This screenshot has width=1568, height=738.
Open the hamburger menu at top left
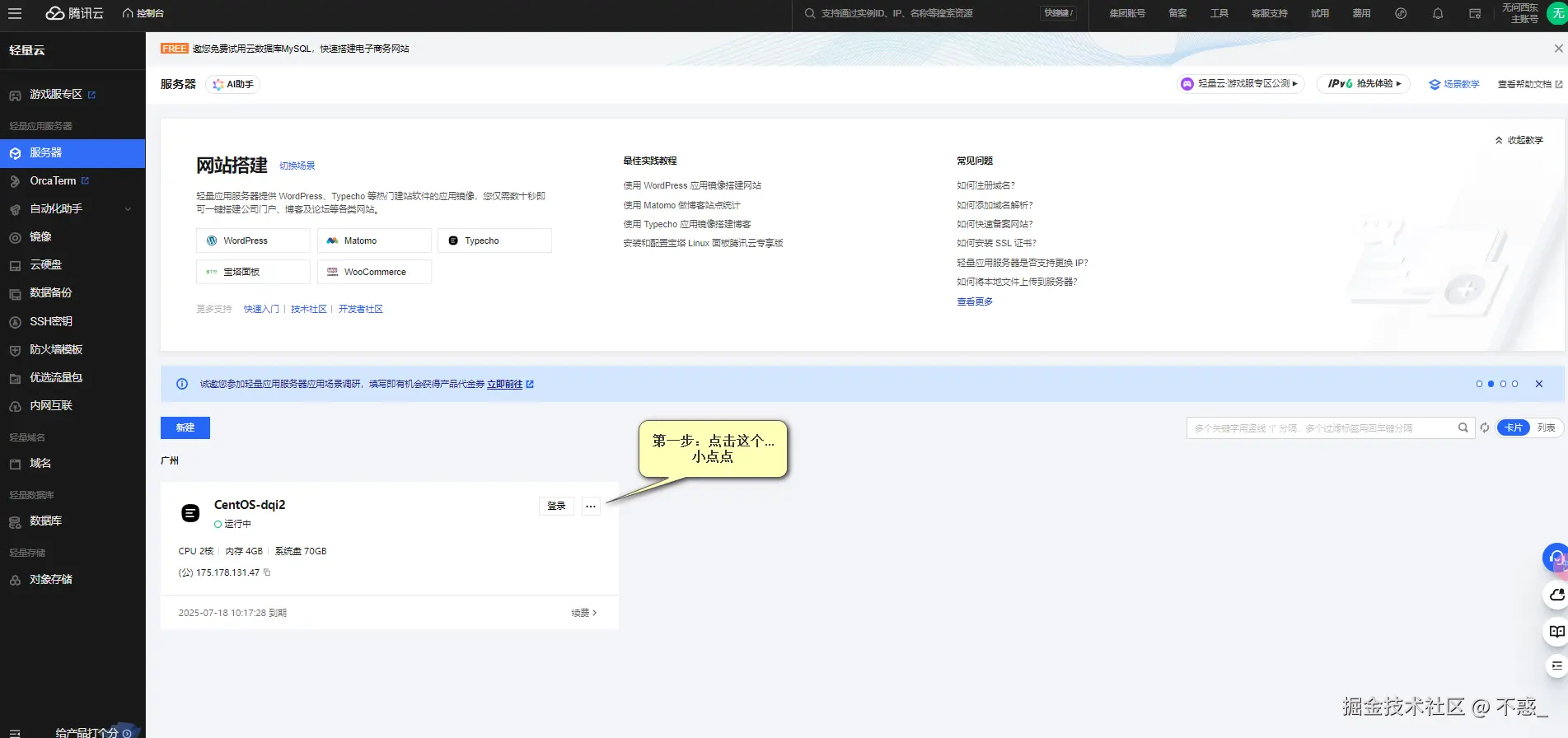click(x=15, y=13)
